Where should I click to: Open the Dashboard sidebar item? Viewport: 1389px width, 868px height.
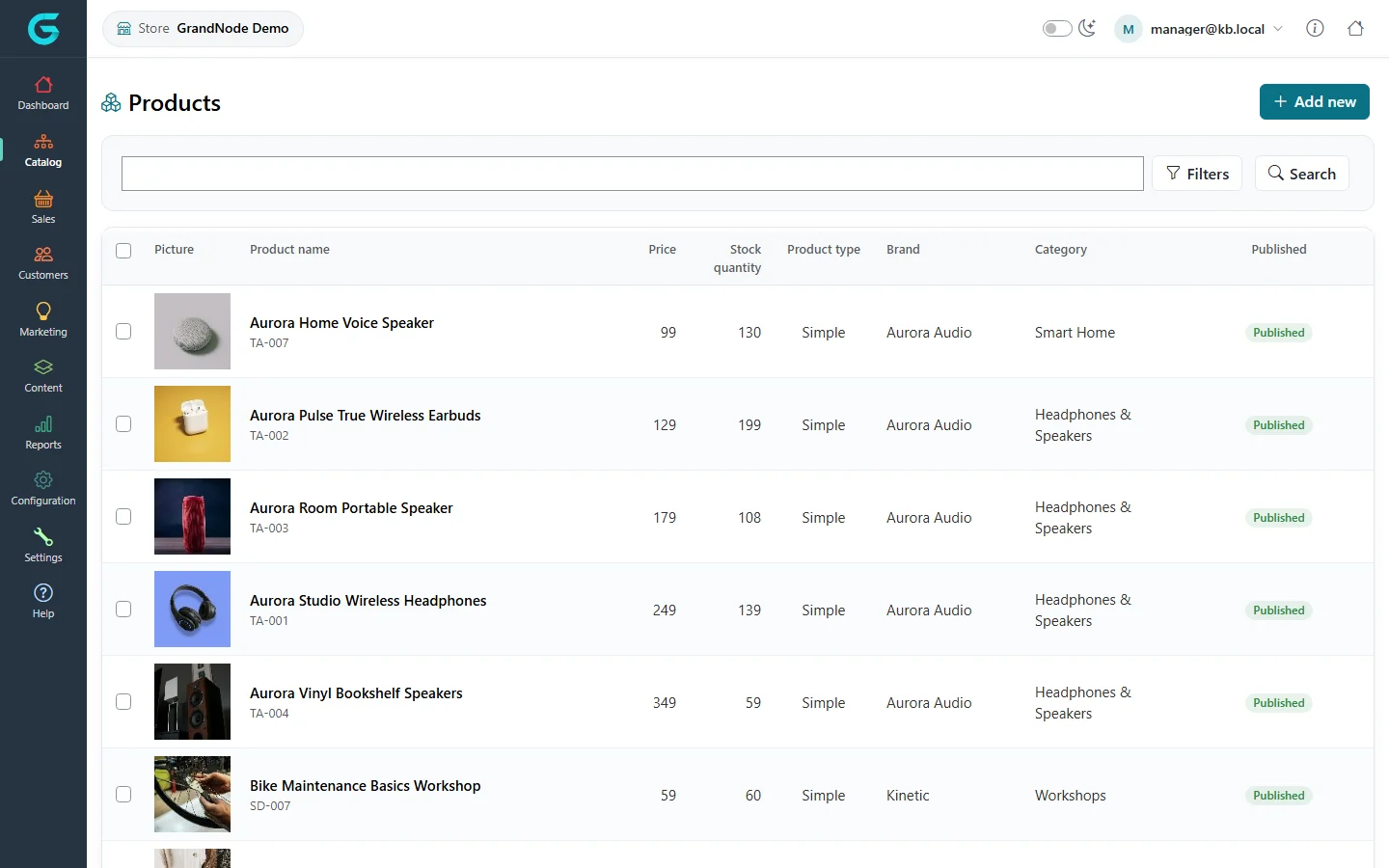click(x=43, y=94)
